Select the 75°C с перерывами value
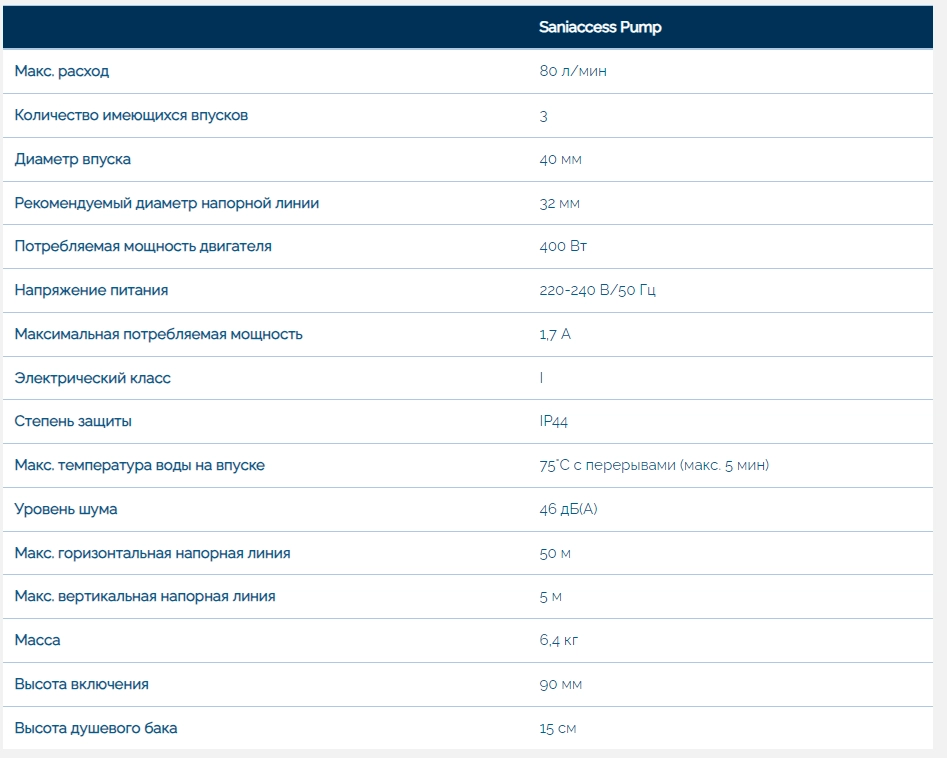The image size is (947, 758). point(654,465)
